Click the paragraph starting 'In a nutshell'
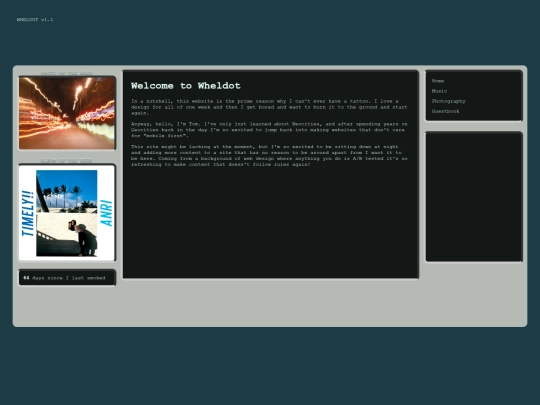540x405 pixels. [269, 107]
